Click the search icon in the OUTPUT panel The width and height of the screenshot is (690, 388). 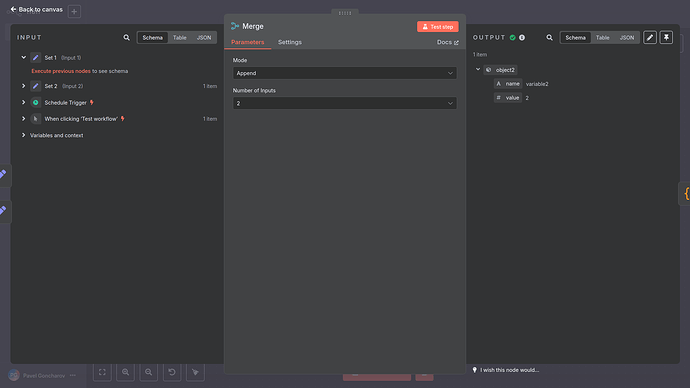(549, 38)
